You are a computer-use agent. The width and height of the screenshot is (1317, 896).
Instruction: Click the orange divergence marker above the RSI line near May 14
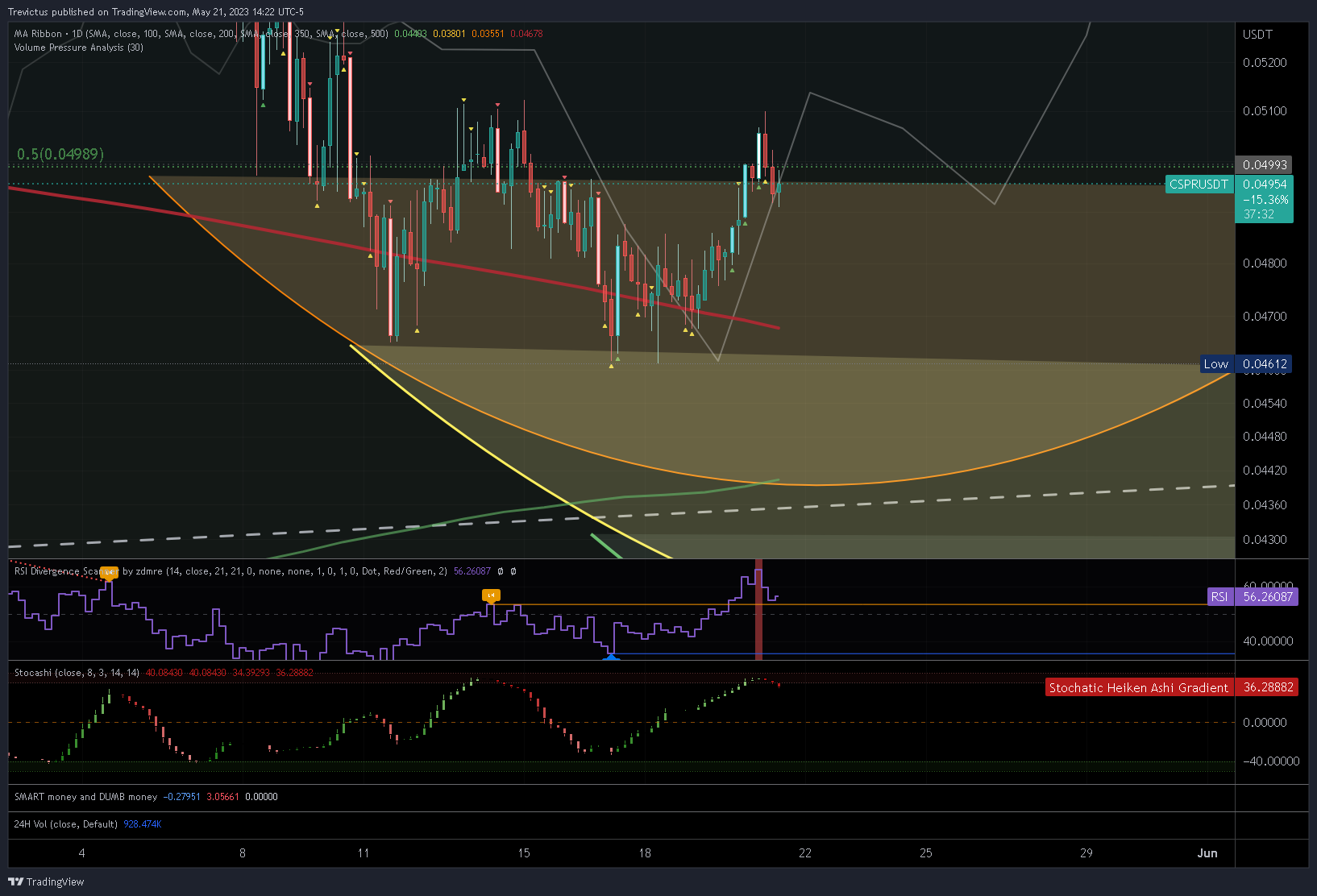click(491, 595)
